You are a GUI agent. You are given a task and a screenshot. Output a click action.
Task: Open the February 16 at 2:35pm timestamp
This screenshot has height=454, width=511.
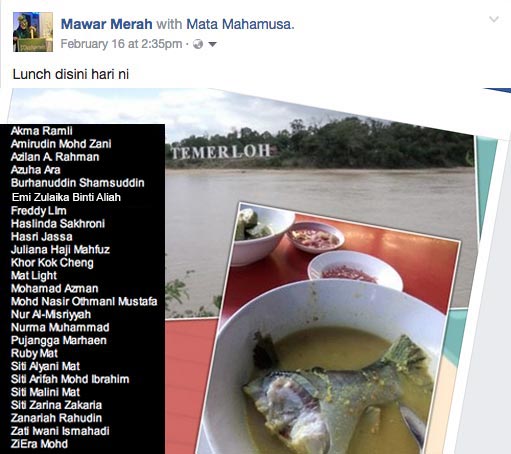pos(121,44)
